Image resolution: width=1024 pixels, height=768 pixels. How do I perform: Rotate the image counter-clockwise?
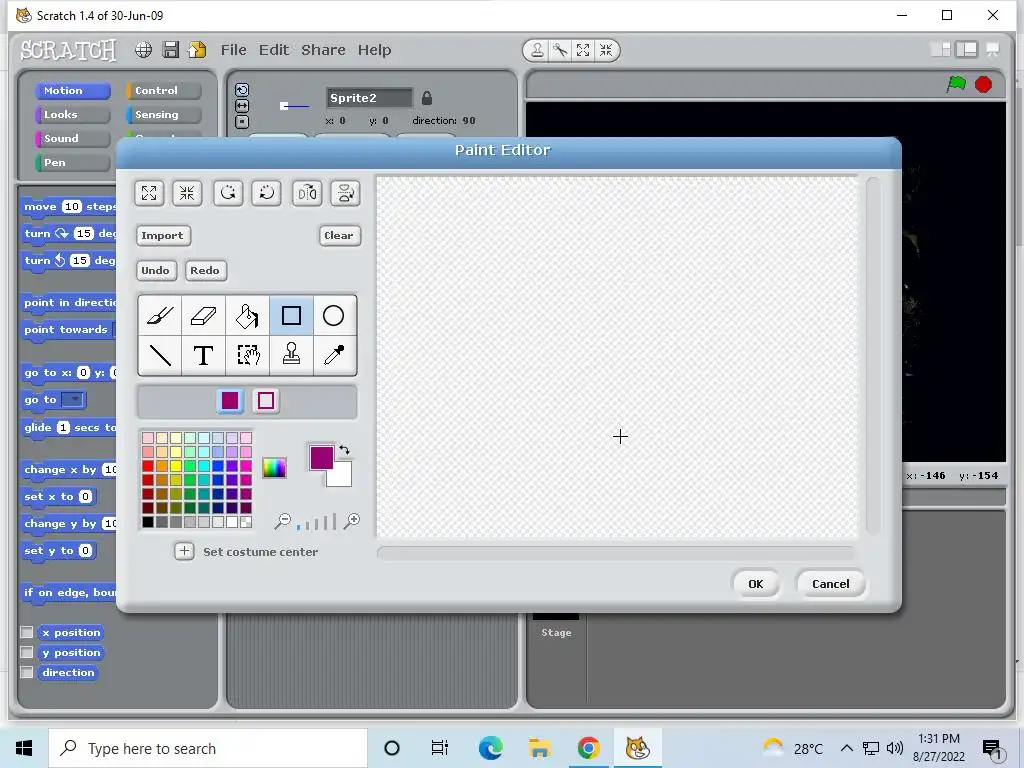point(228,193)
